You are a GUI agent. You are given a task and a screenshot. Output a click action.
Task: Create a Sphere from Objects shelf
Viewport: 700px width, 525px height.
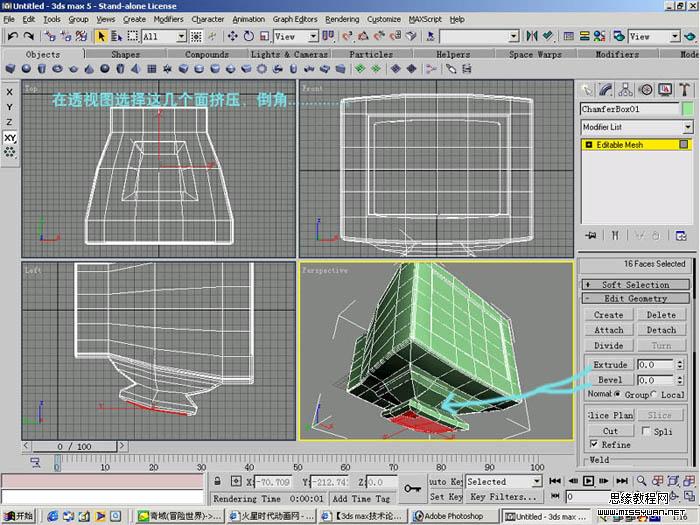click(26, 69)
